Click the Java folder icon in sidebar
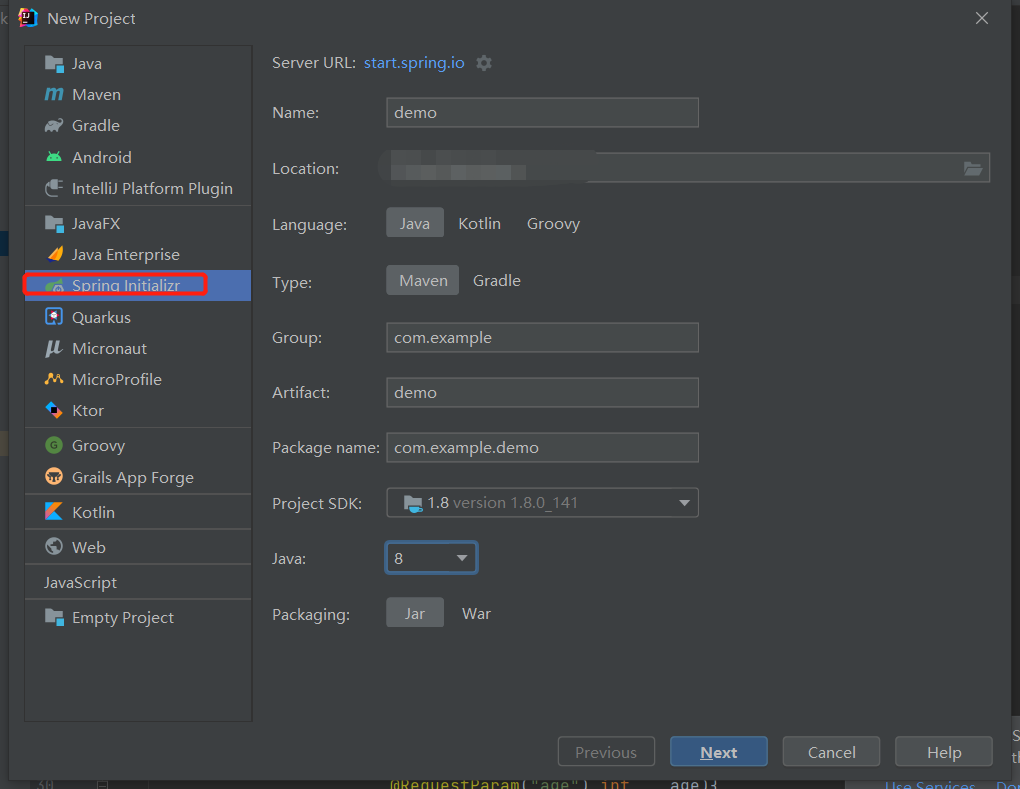1020x789 pixels. tap(54, 64)
